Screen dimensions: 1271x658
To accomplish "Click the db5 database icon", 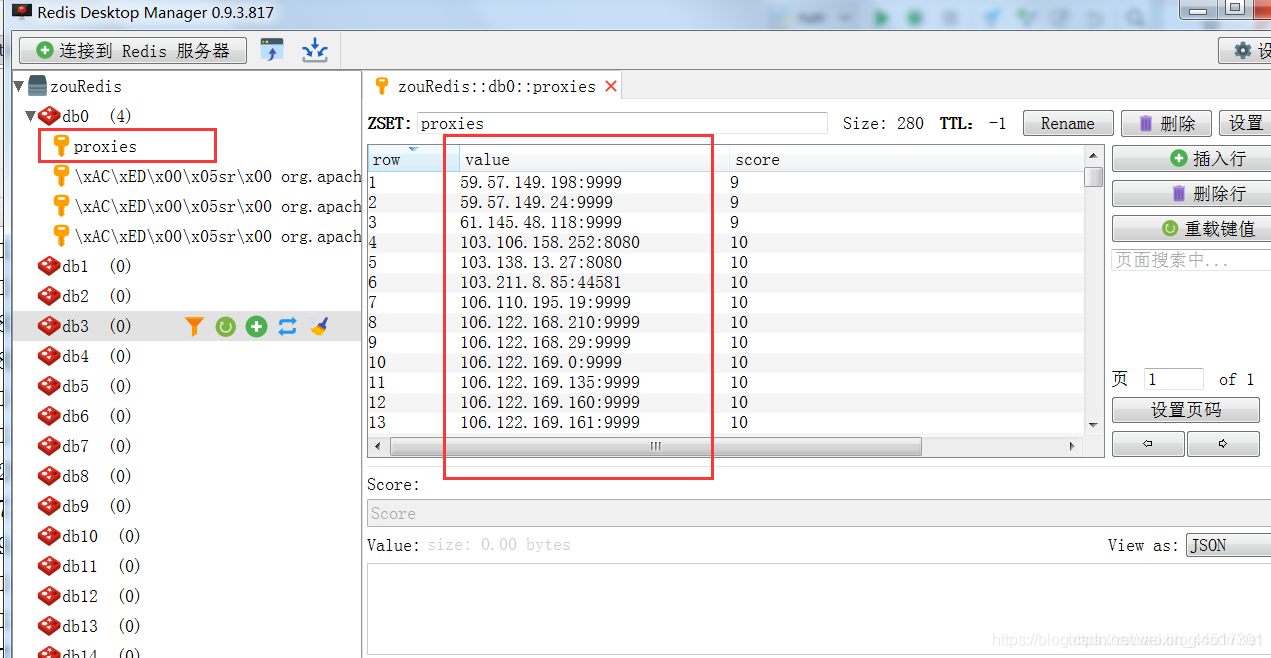I will click(x=49, y=386).
